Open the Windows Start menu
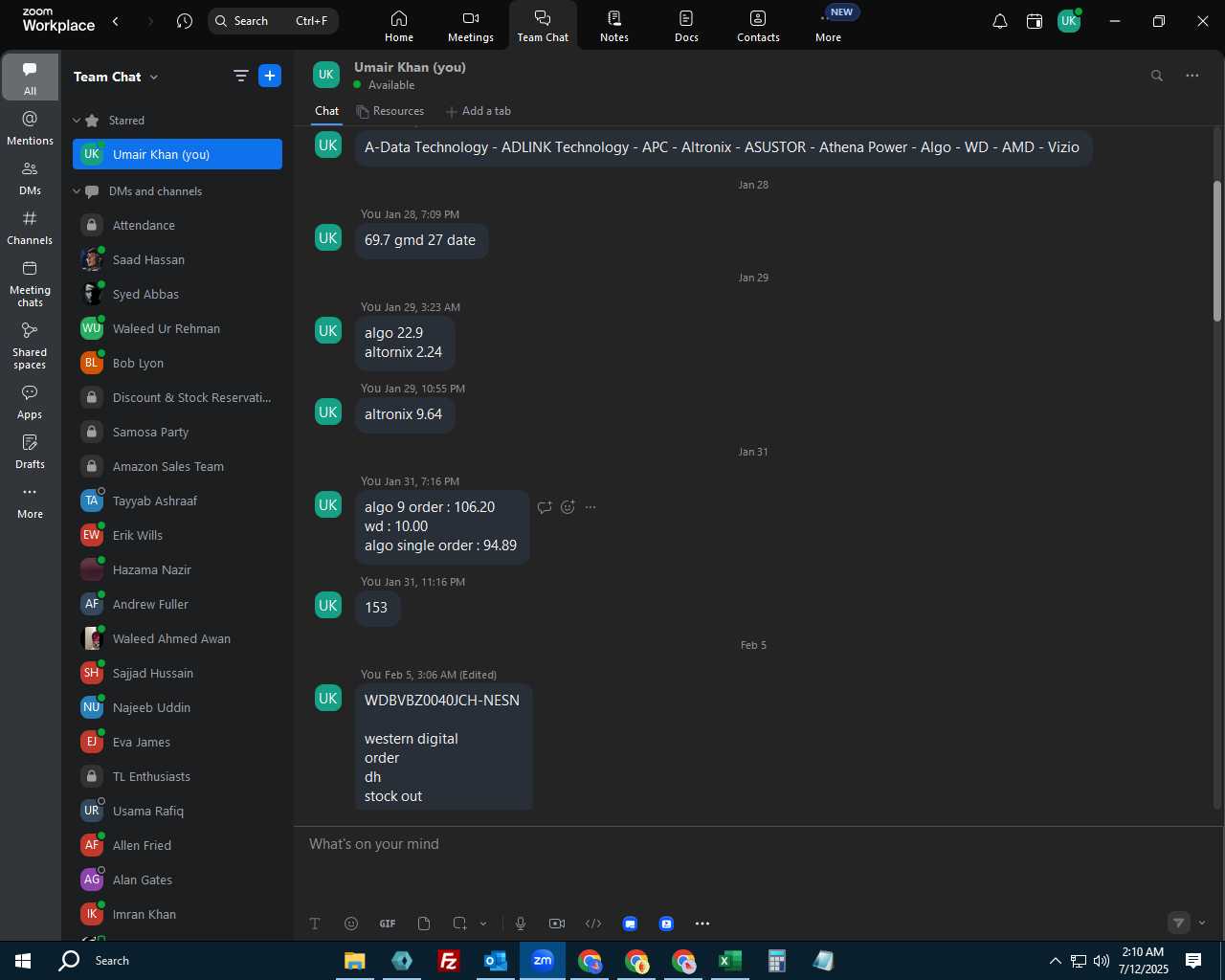The height and width of the screenshot is (980, 1225). 23,961
